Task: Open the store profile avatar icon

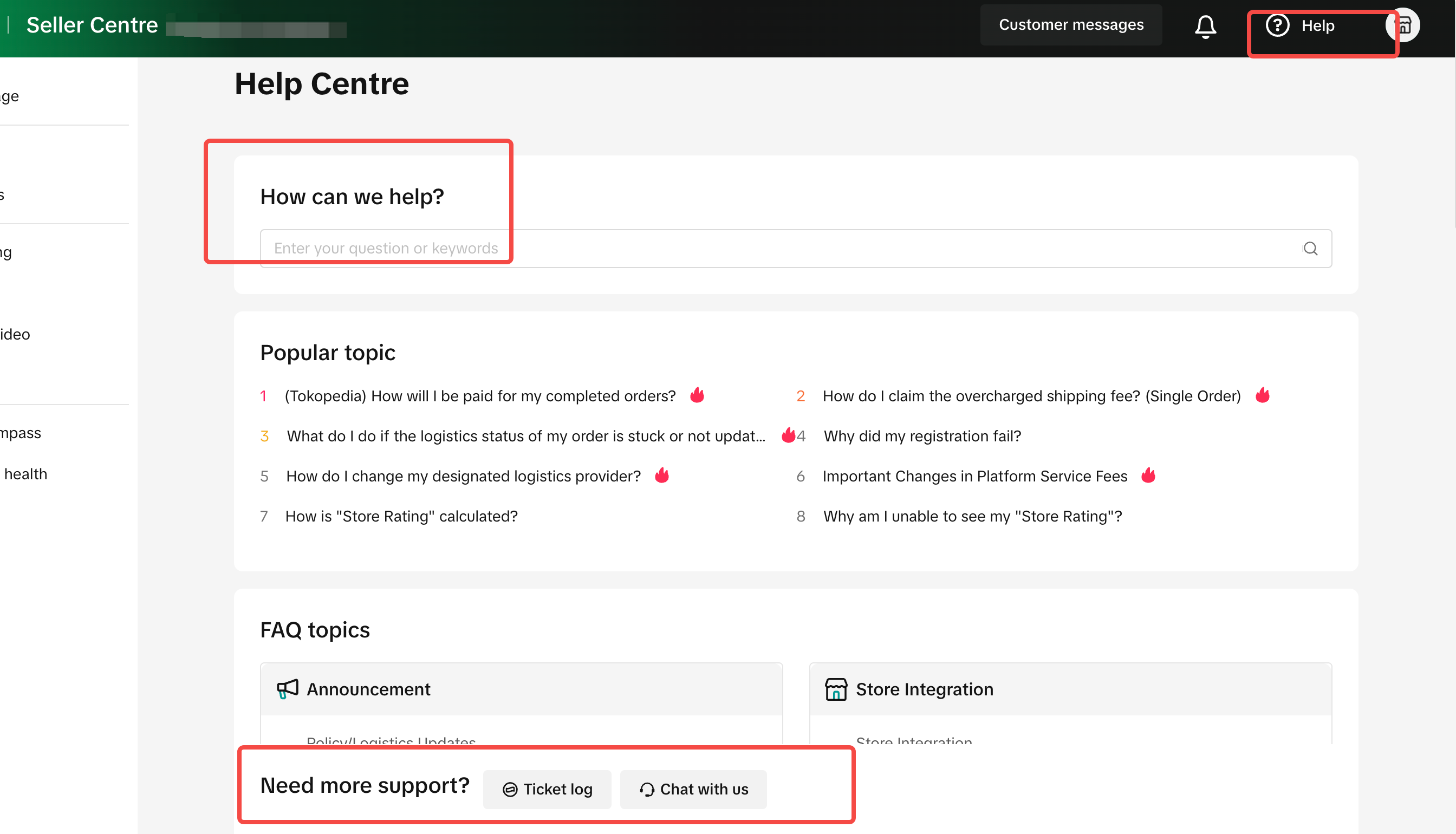Action: pyautogui.click(x=1404, y=25)
